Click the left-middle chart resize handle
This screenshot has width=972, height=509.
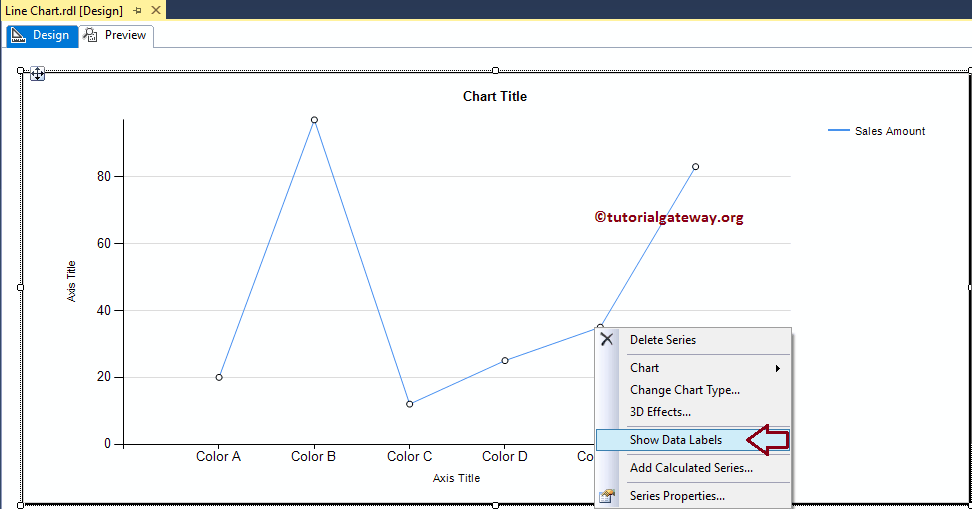coord(20,287)
